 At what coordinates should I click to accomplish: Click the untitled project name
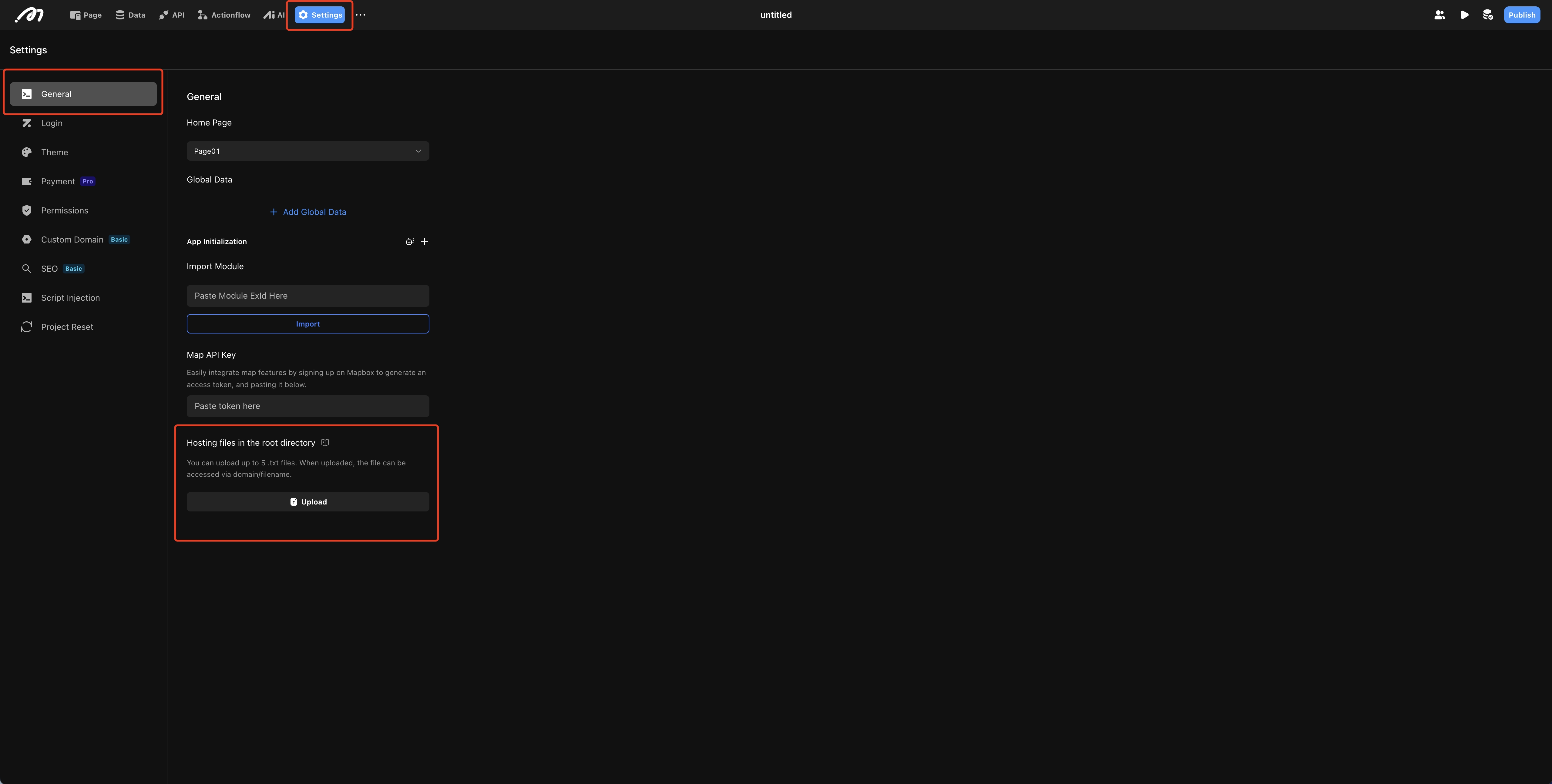776,15
